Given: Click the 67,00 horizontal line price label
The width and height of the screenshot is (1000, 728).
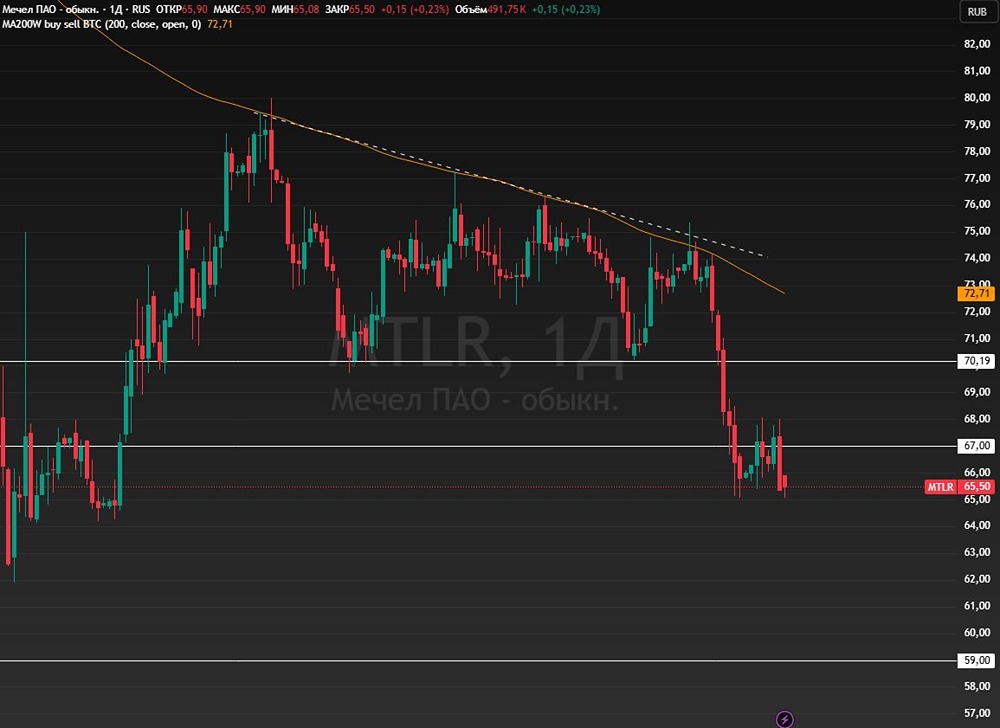Looking at the screenshot, I should pyautogui.click(x=976, y=446).
